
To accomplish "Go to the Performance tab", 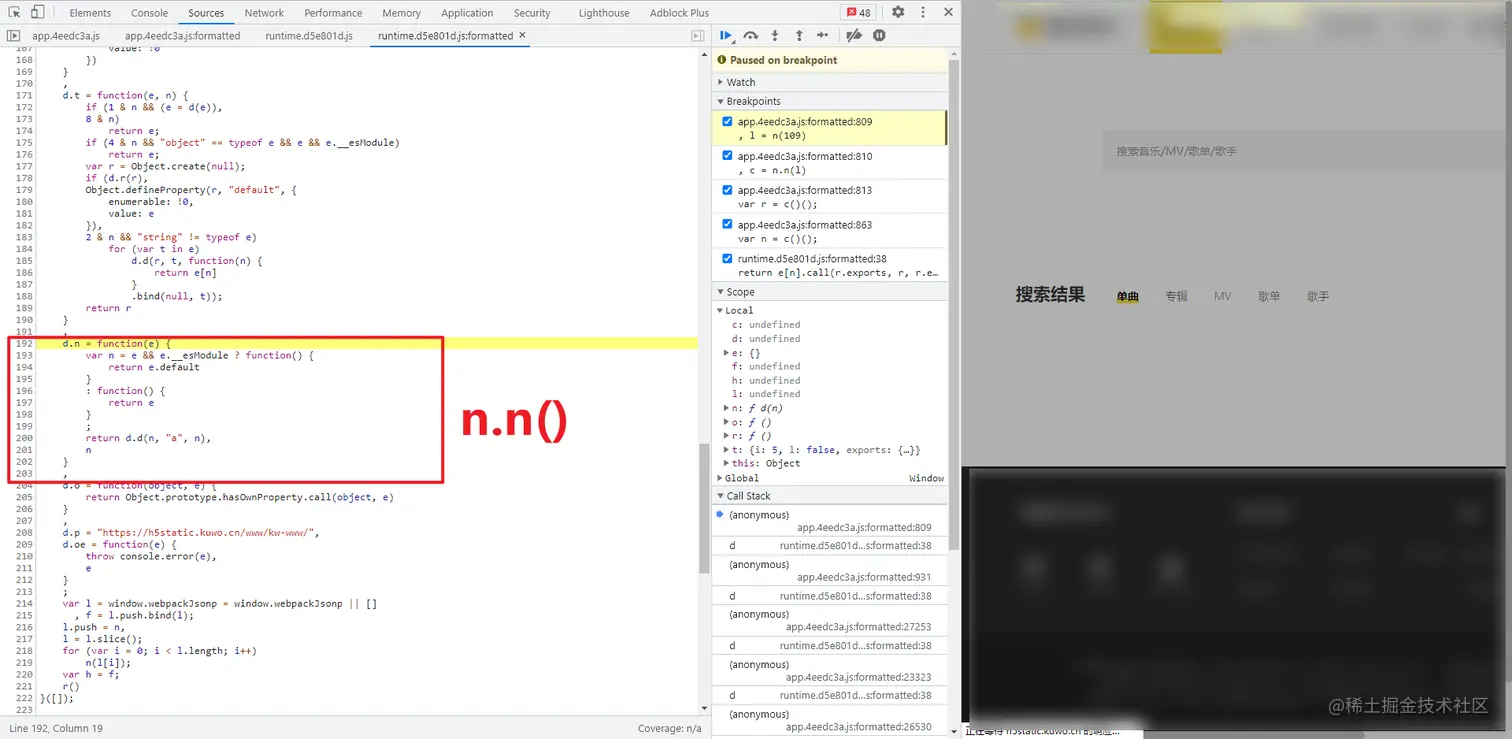I will (x=333, y=13).
